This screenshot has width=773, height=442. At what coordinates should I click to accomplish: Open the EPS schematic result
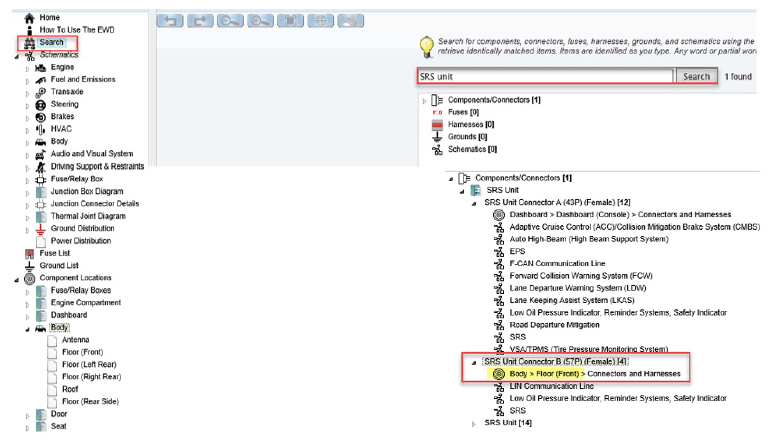click(517, 251)
